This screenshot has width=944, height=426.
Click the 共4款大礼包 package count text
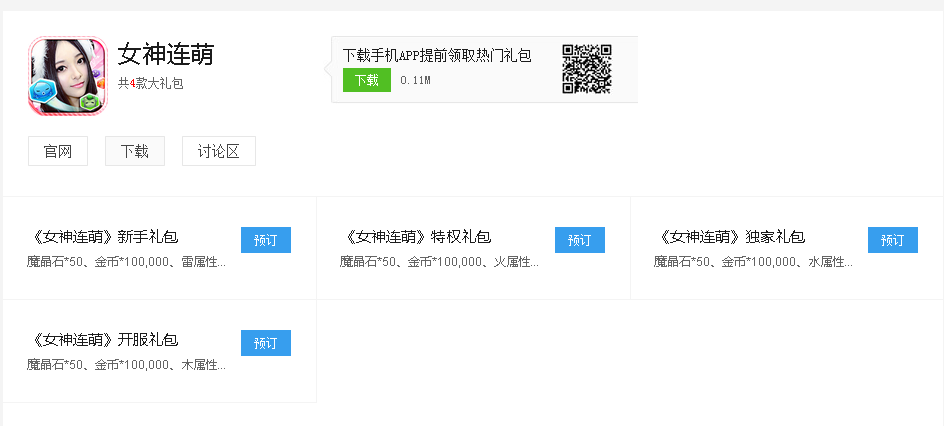click(x=151, y=84)
